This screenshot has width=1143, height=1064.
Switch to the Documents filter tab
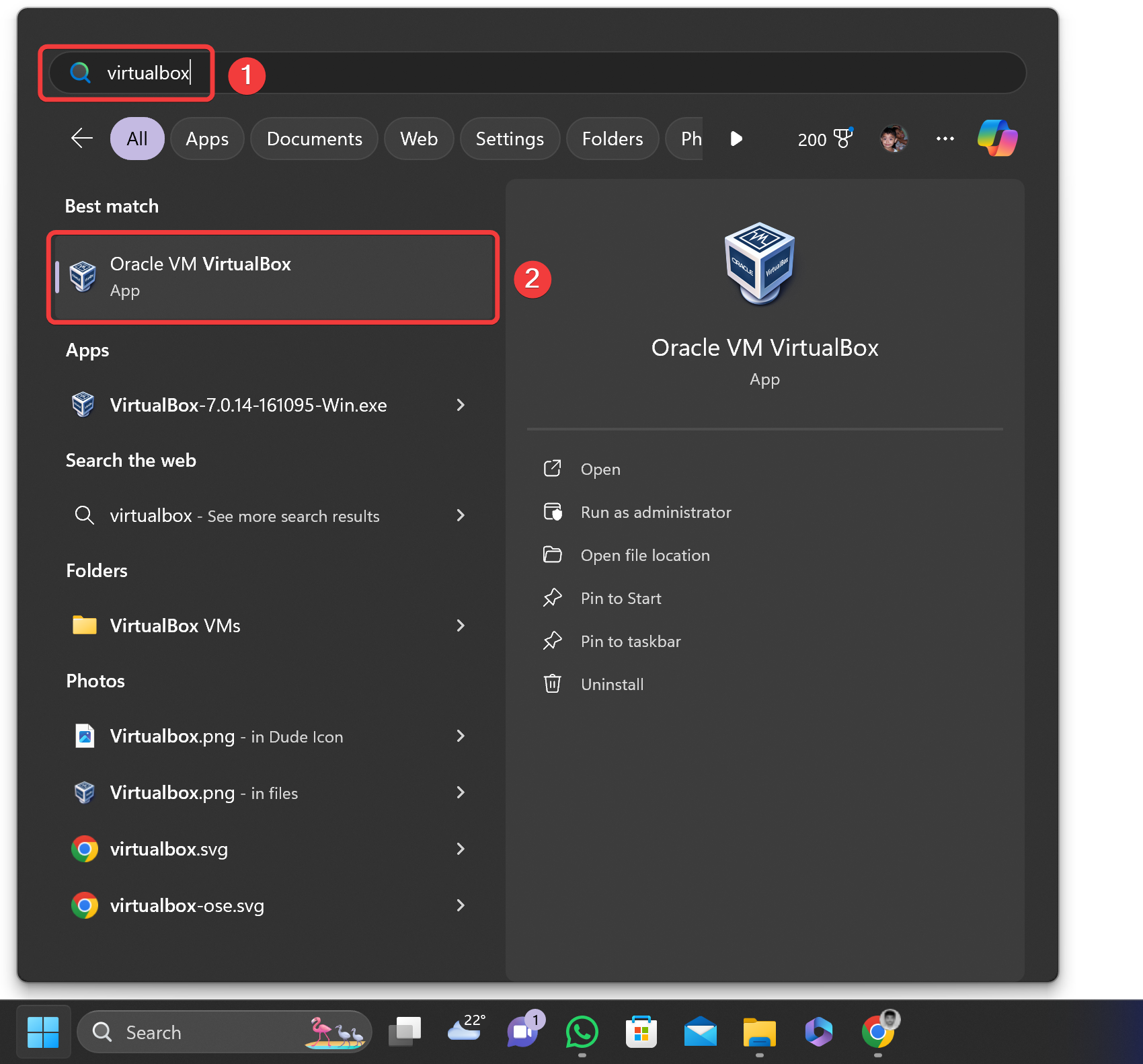[314, 139]
